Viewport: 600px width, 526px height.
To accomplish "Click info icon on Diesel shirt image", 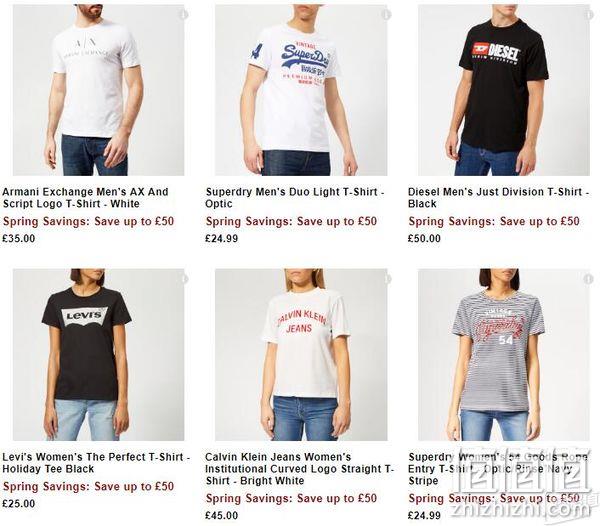I will pyautogui.click(x=589, y=14).
